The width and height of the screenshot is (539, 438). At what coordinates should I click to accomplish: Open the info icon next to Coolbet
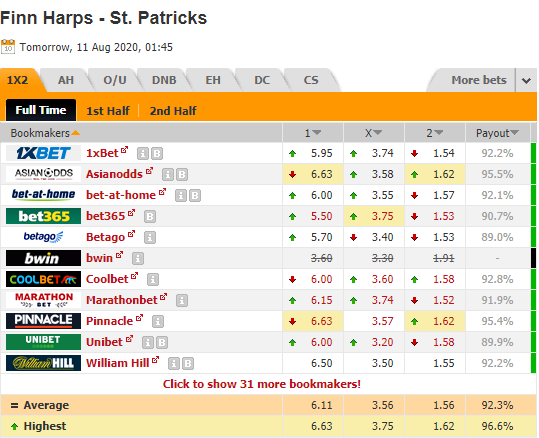153,280
